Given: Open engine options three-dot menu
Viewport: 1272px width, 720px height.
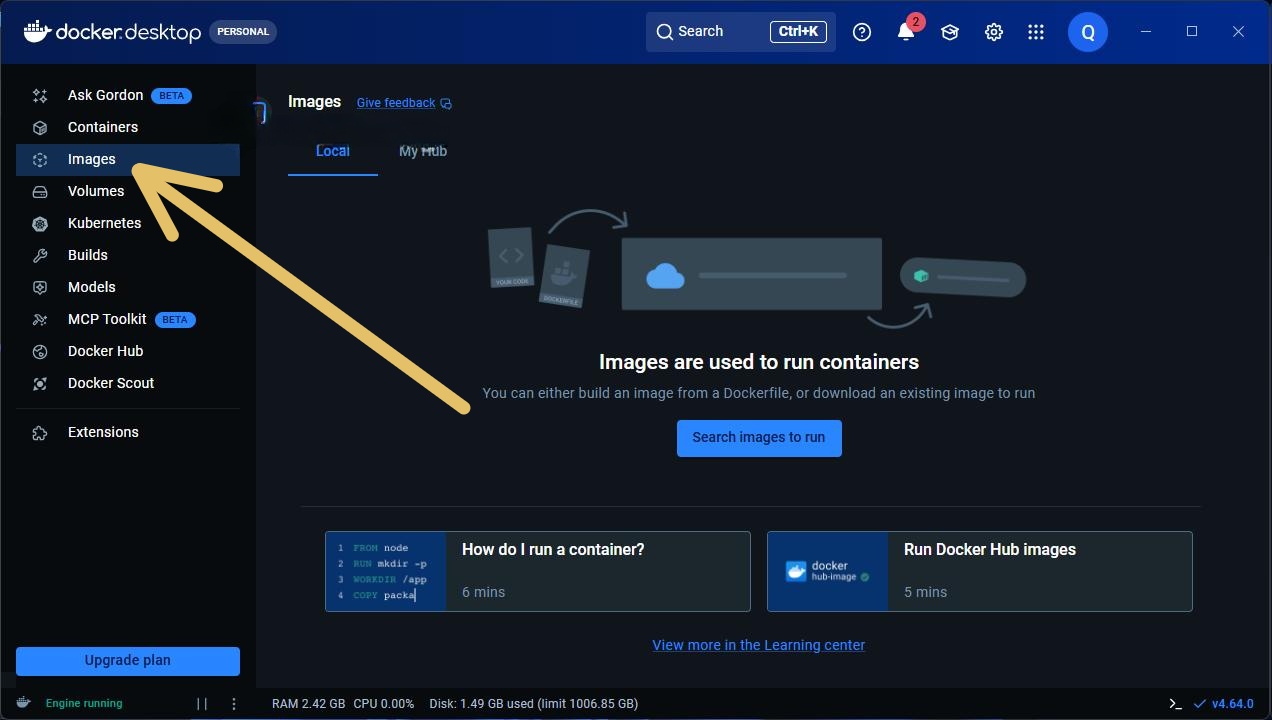Looking at the screenshot, I should click(x=234, y=704).
